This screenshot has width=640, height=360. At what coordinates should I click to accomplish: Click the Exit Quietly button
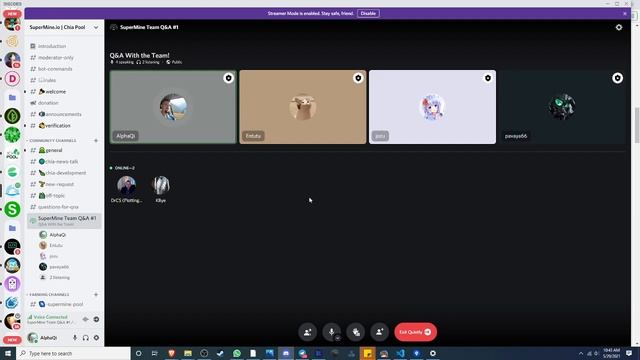(416, 332)
